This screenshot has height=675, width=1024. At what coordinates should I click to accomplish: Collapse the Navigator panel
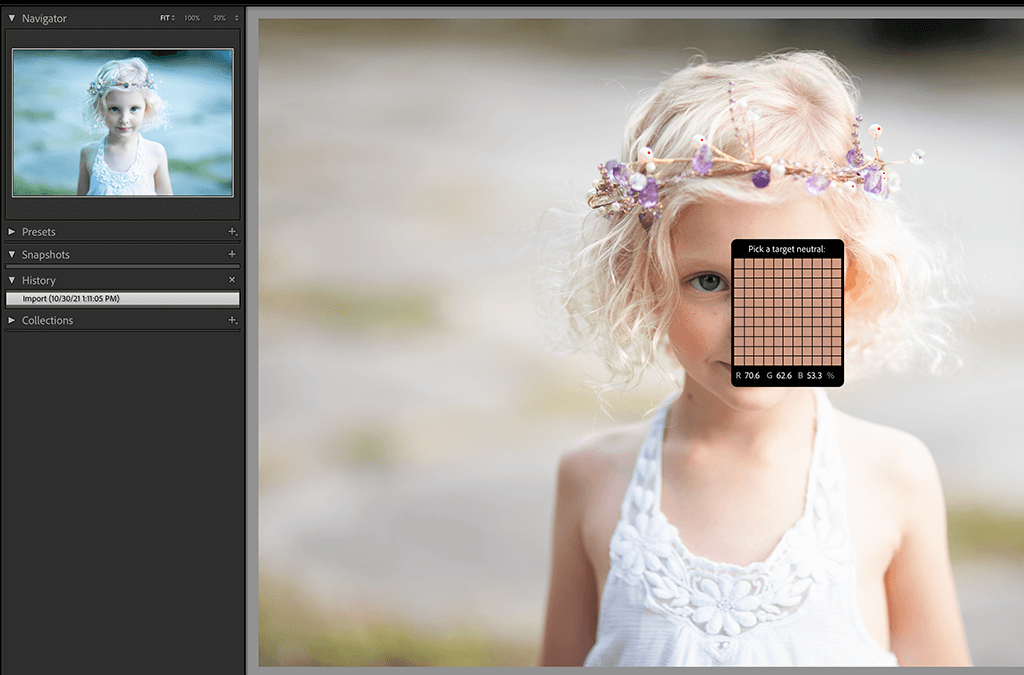tap(10, 17)
